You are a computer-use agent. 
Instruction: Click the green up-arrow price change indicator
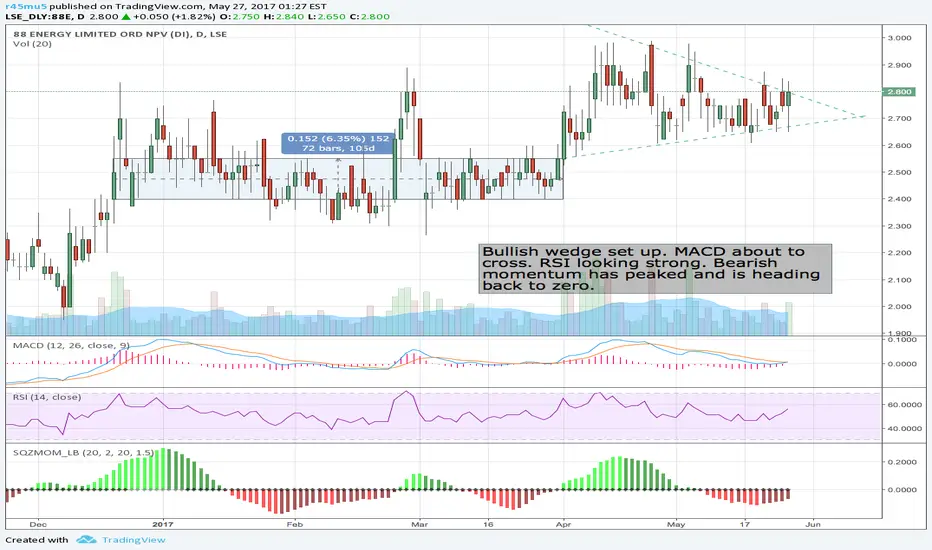(127, 17)
